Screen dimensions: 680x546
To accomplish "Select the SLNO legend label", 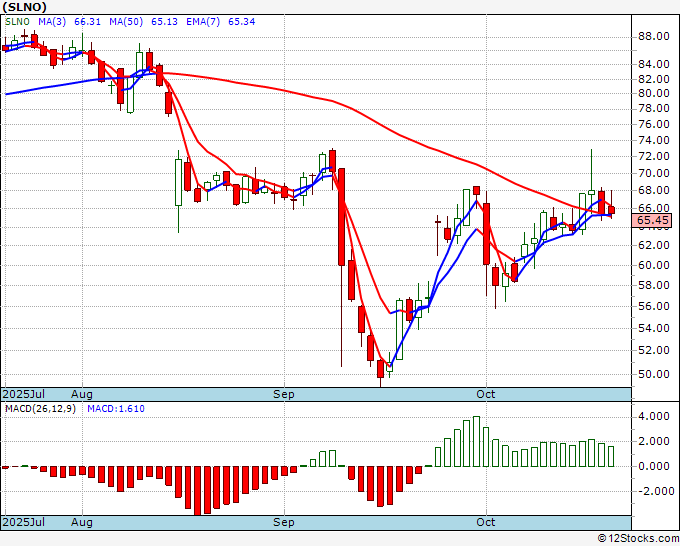I will pyautogui.click(x=17, y=22).
